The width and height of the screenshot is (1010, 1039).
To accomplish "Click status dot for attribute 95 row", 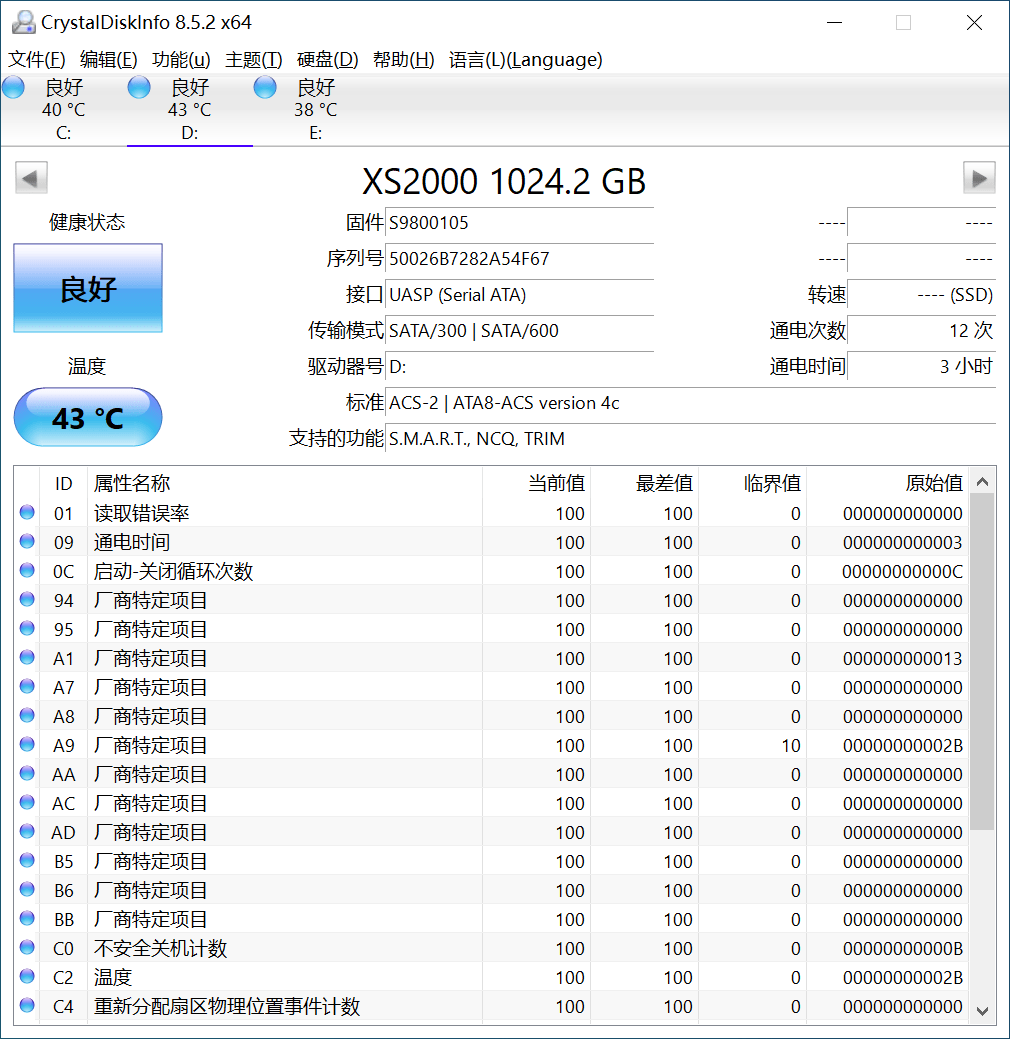I will (27, 628).
